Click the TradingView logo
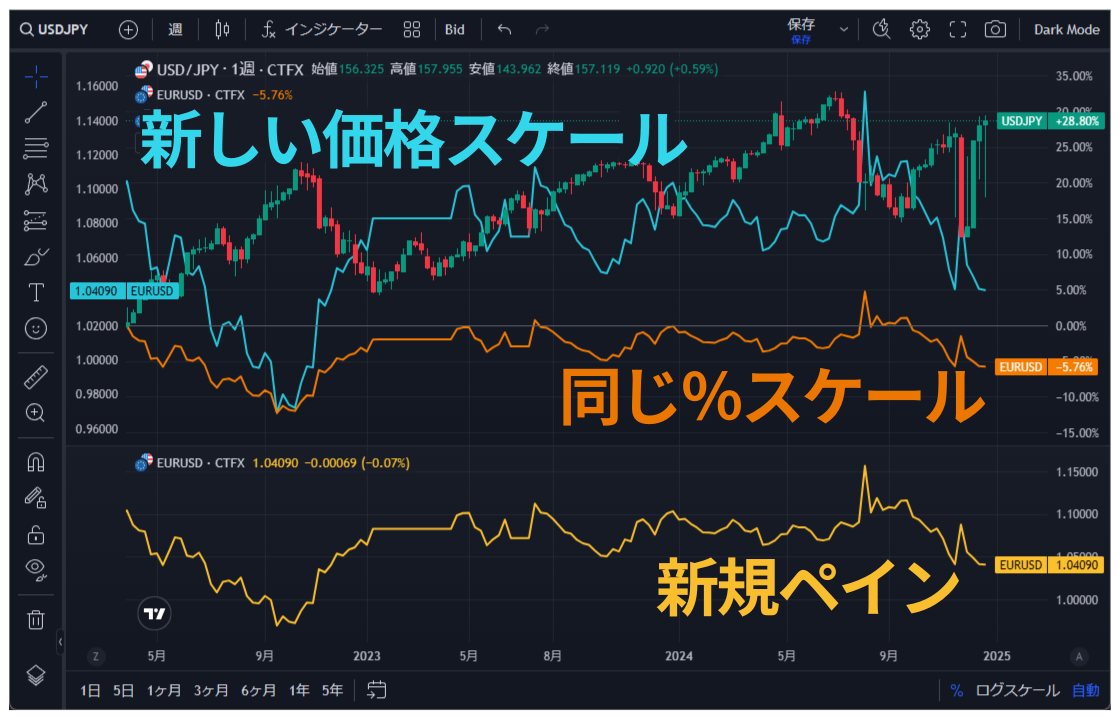This screenshot has height=720, width=1120. [x=154, y=614]
